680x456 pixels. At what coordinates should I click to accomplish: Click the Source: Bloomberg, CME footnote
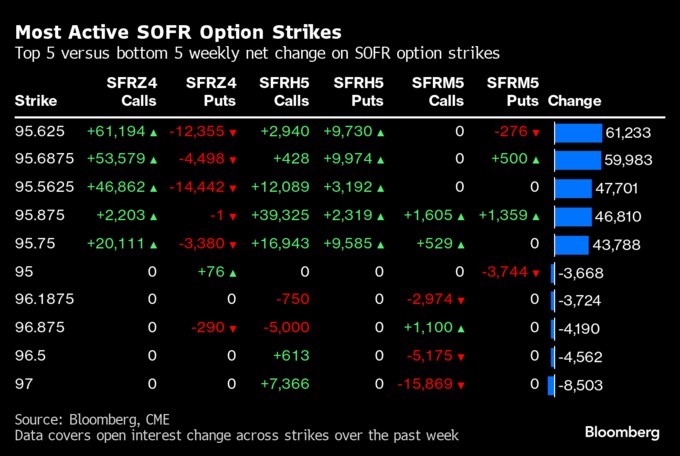pyautogui.click(x=92, y=420)
